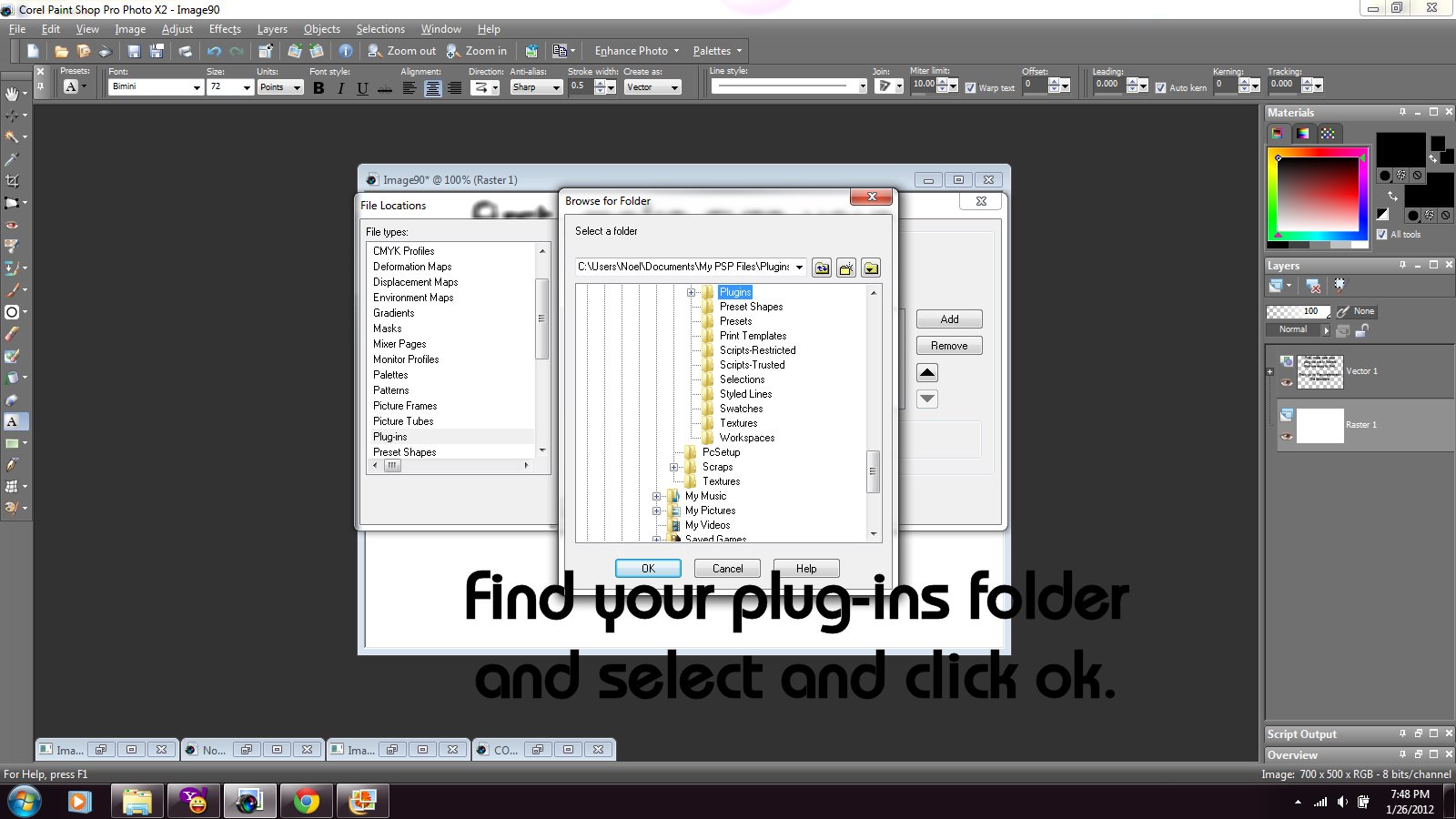Click Add button in File Locations dialog

tap(949, 319)
